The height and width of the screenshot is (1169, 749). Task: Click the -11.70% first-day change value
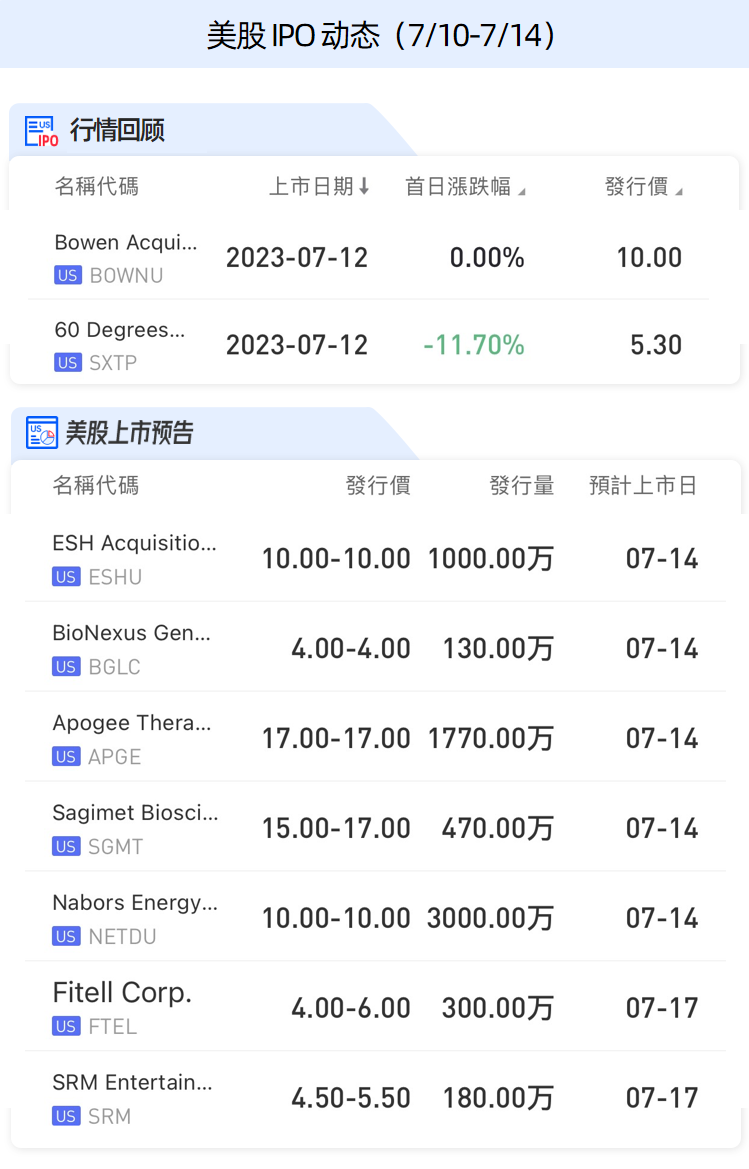pos(474,346)
